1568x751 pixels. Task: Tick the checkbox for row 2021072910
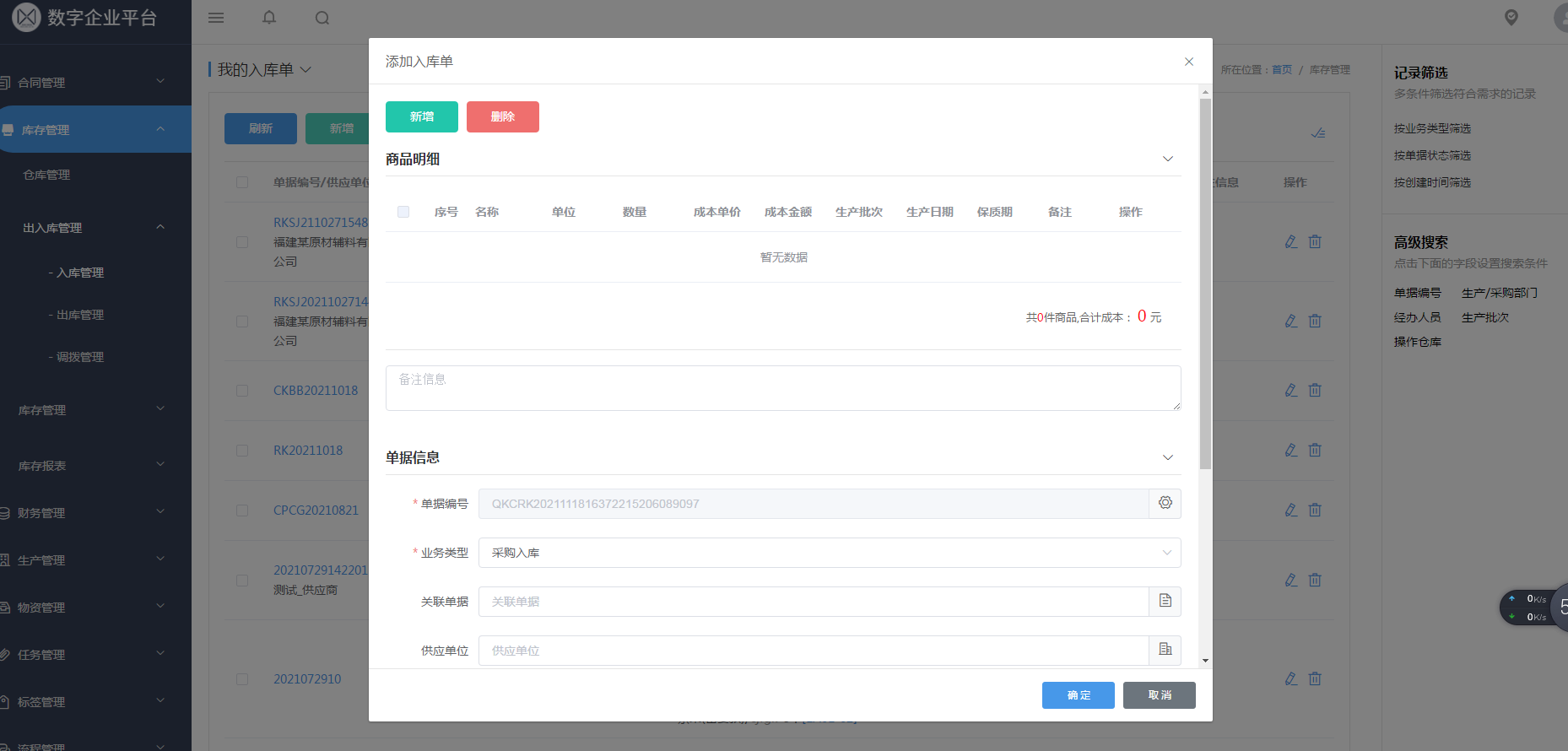click(242, 679)
